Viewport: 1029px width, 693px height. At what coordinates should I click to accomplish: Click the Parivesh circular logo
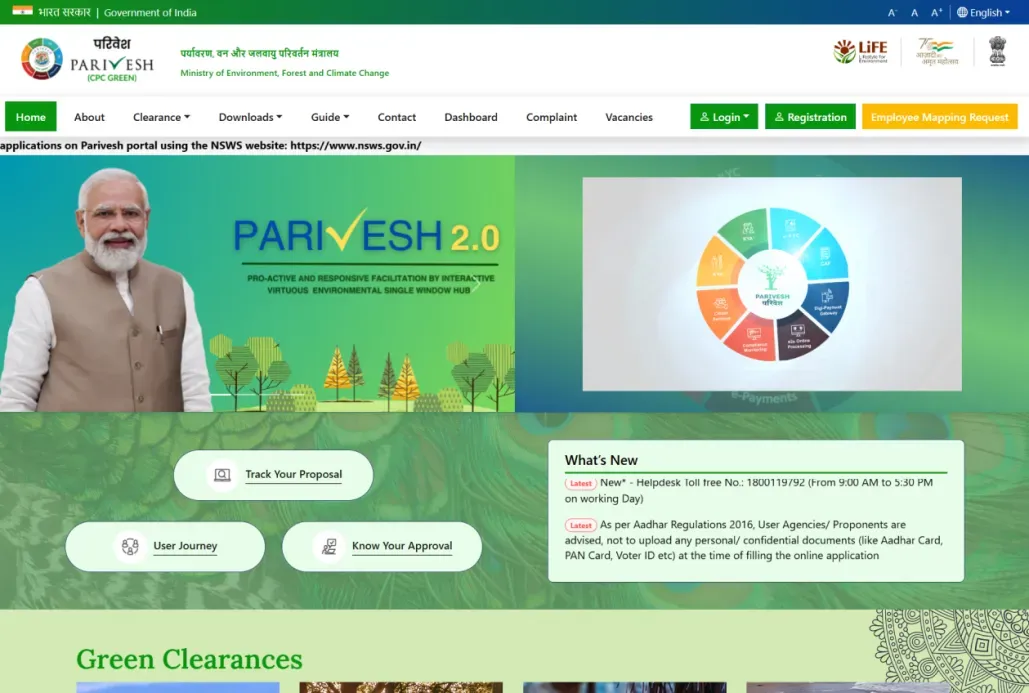pos(42,59)
